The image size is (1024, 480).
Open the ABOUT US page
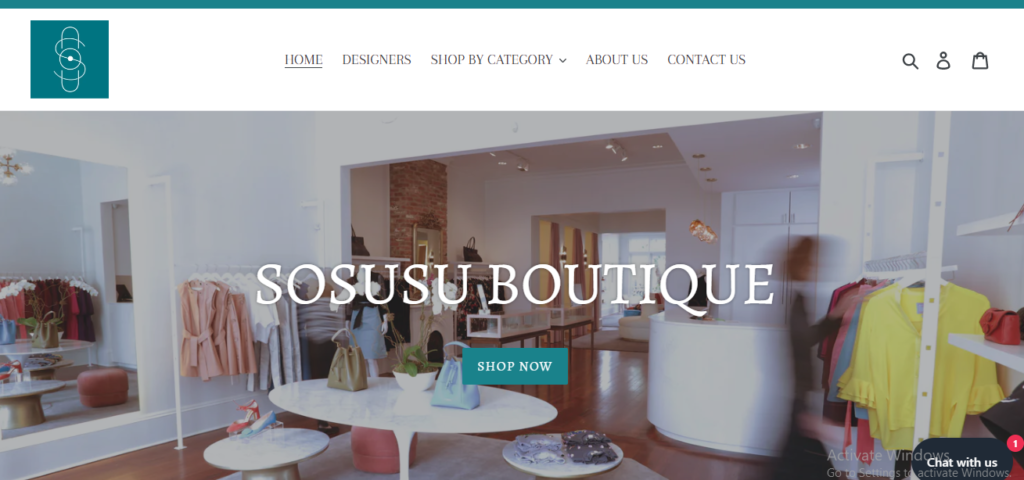coord(616,59)
